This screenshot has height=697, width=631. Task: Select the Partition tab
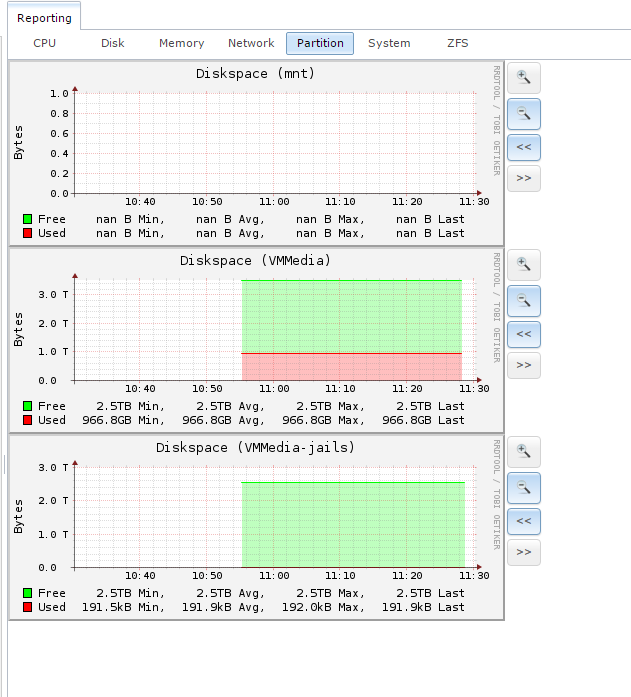click(x=320, y=43)
